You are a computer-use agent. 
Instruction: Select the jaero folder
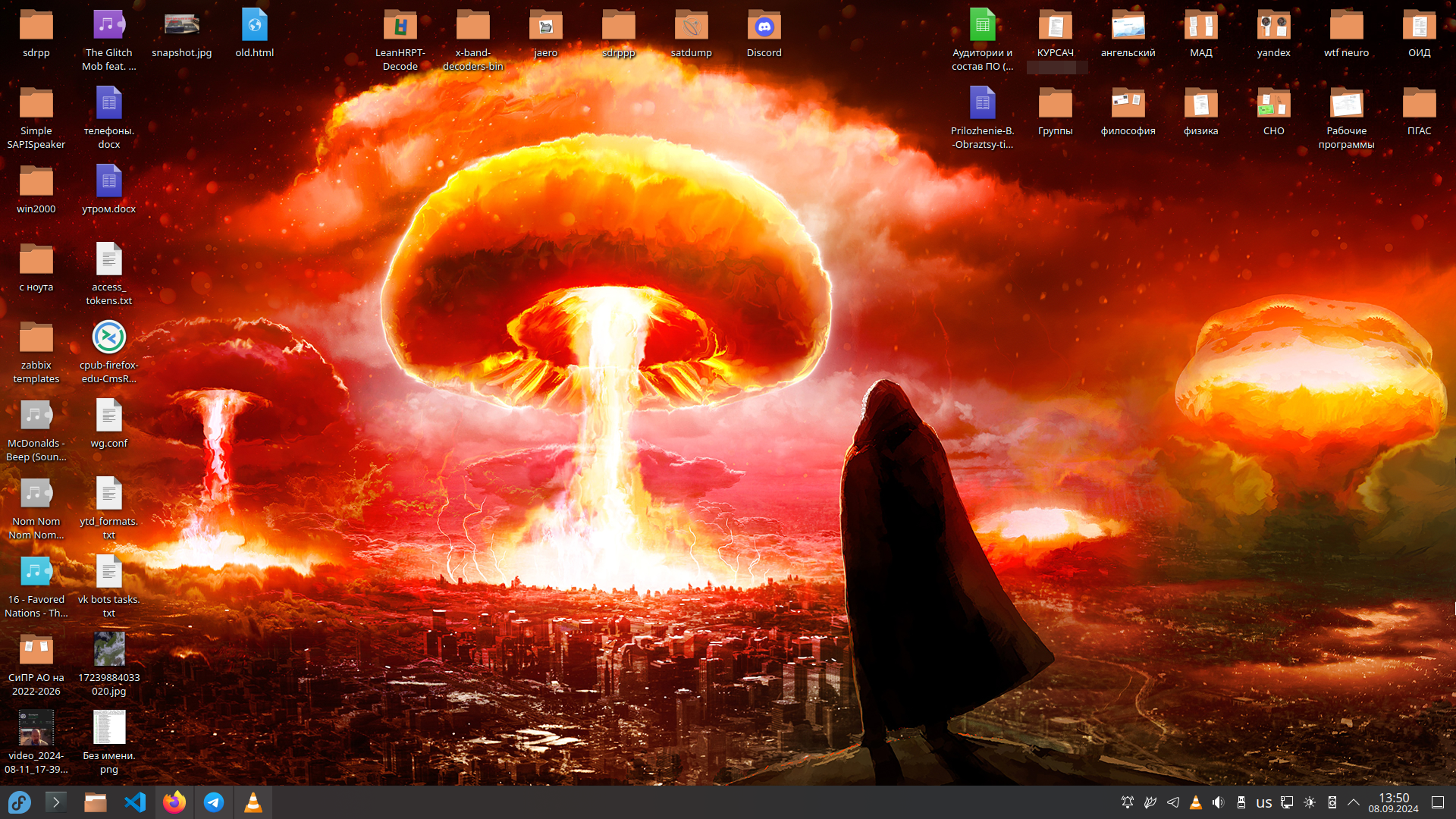[x=546, y=34]
